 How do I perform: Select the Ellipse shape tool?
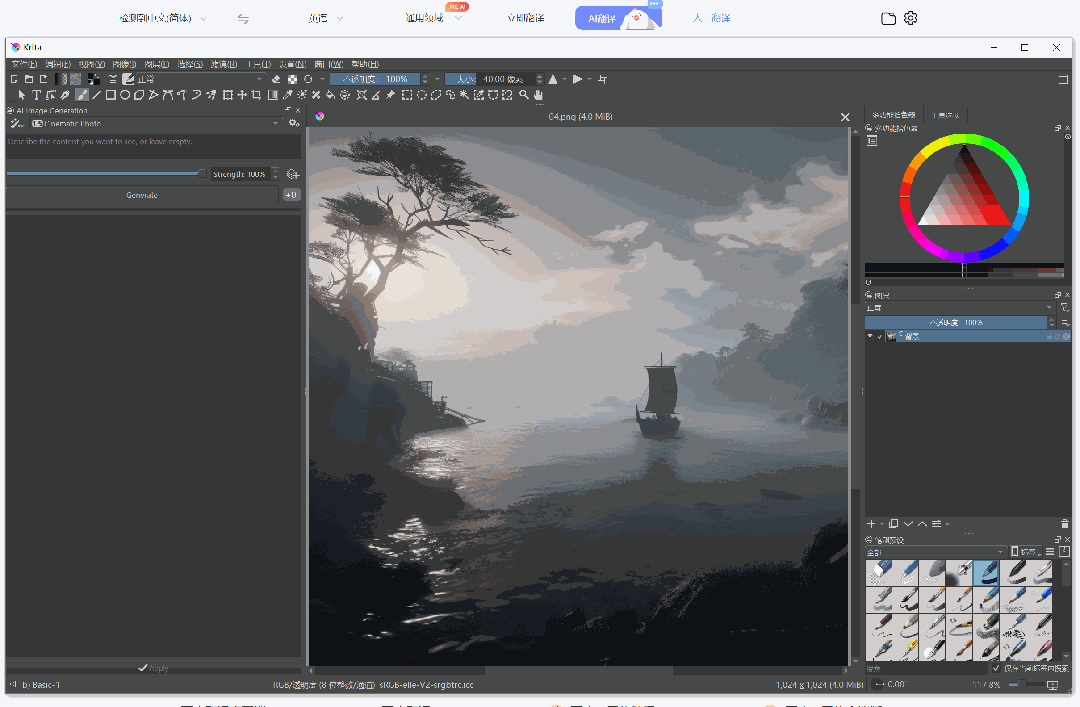pos(125,95)
